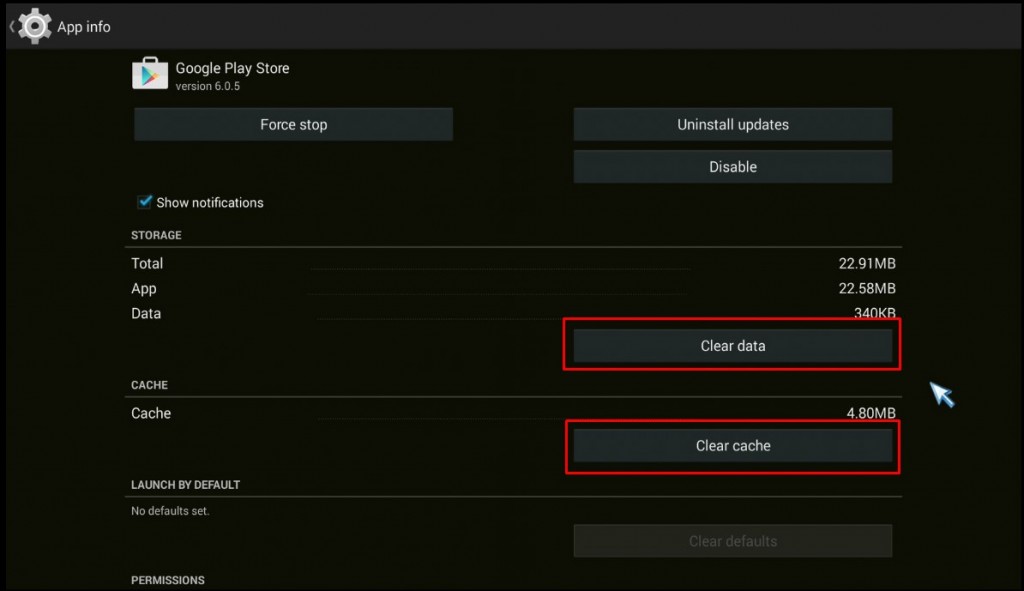
Task: Click the greyed-out Clear defaults button
Action: pyautogui.click(x=732, y=541)
